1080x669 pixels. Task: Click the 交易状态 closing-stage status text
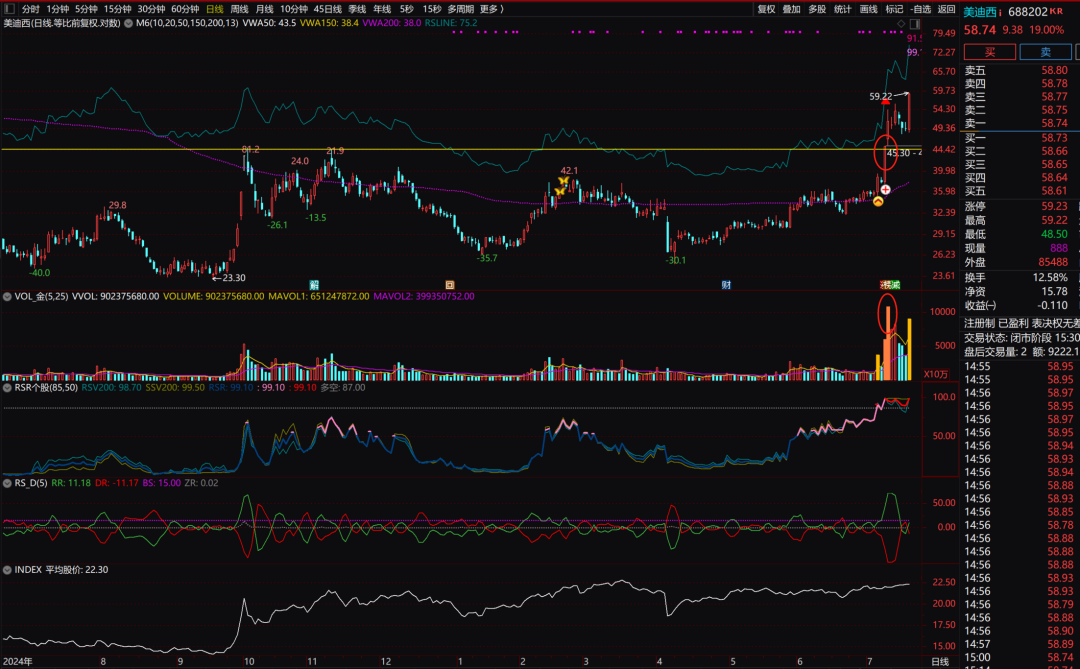1021,338
